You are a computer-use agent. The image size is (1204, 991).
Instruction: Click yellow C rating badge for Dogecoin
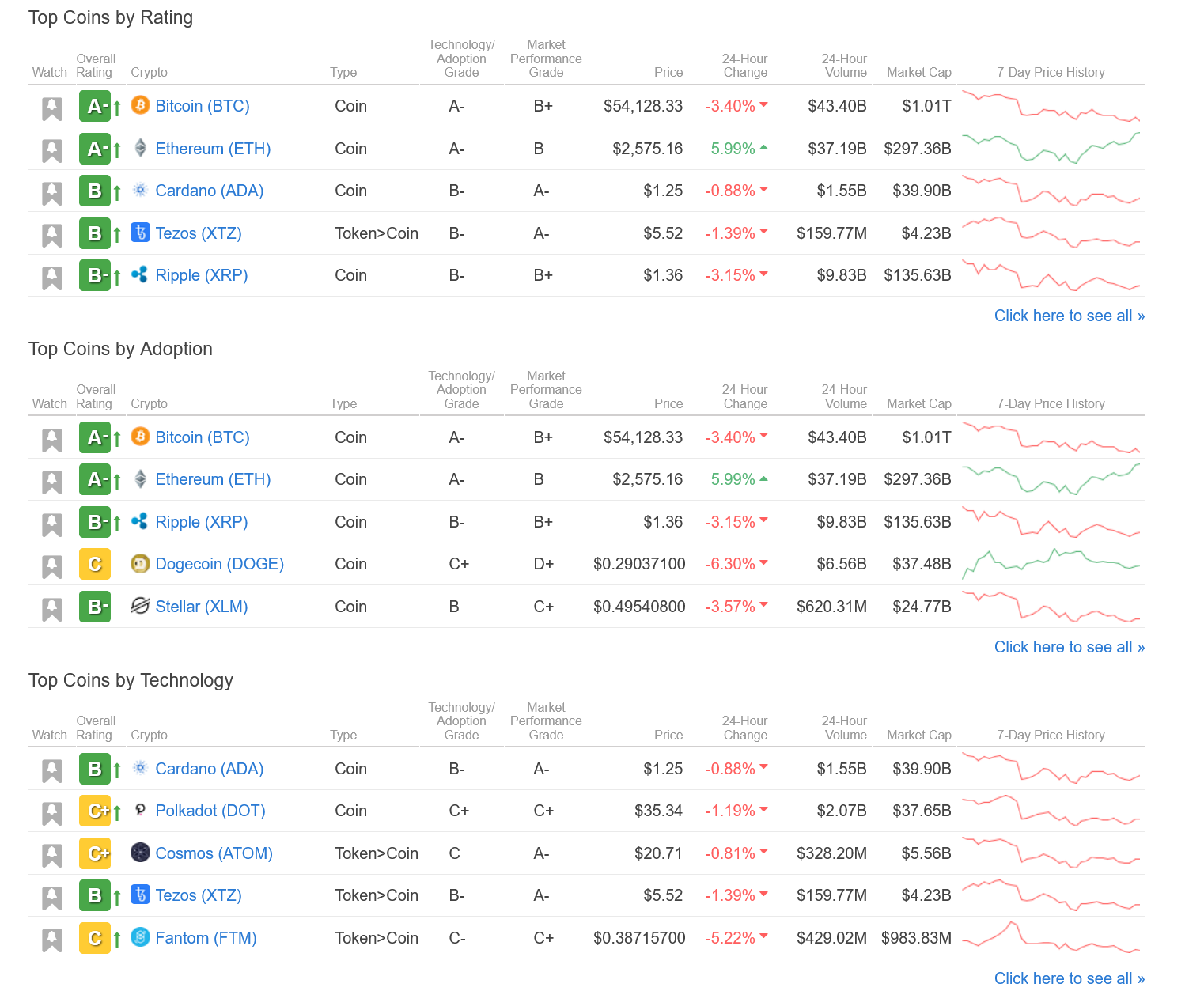(95, 564)
